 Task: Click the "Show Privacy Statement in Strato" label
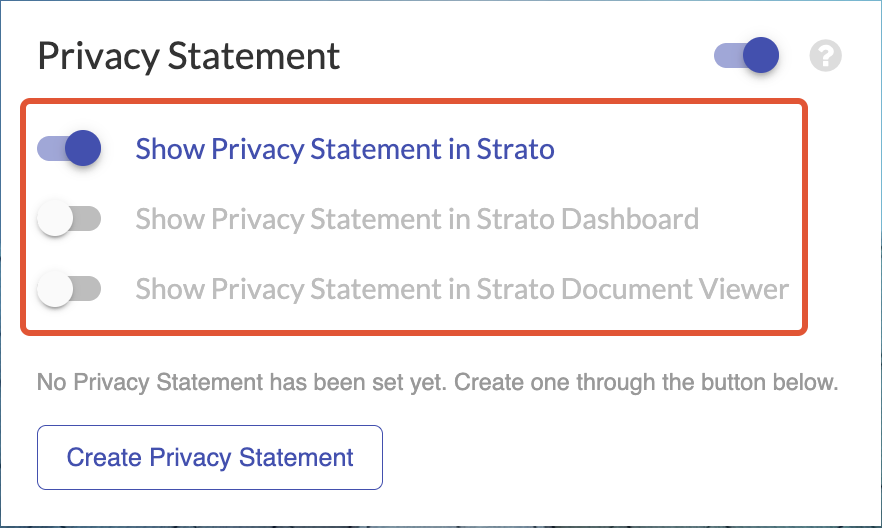point(345,150)
